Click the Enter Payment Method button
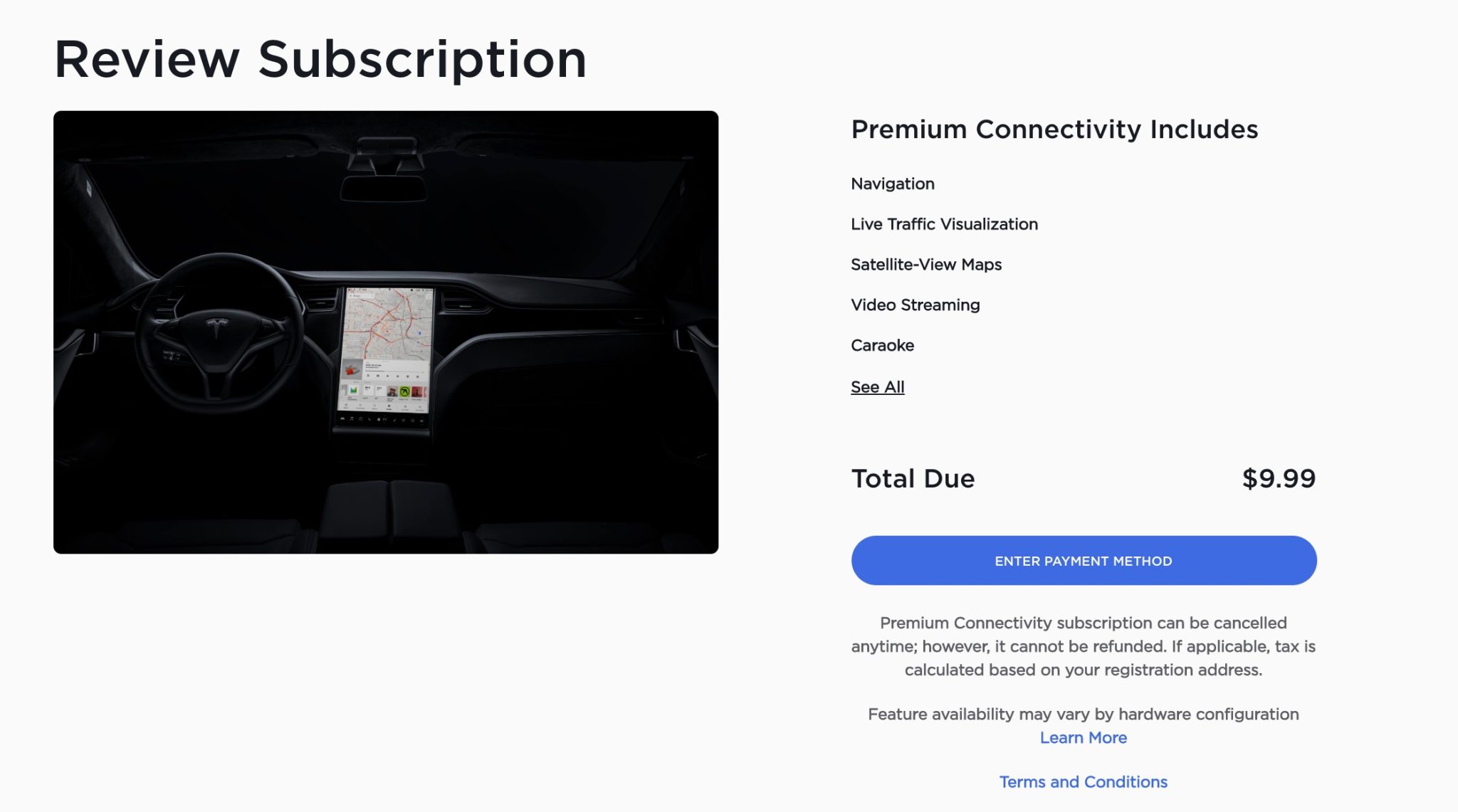Image resolution: width=1458 pixels, height=812 pixels. coord(1083,561)
